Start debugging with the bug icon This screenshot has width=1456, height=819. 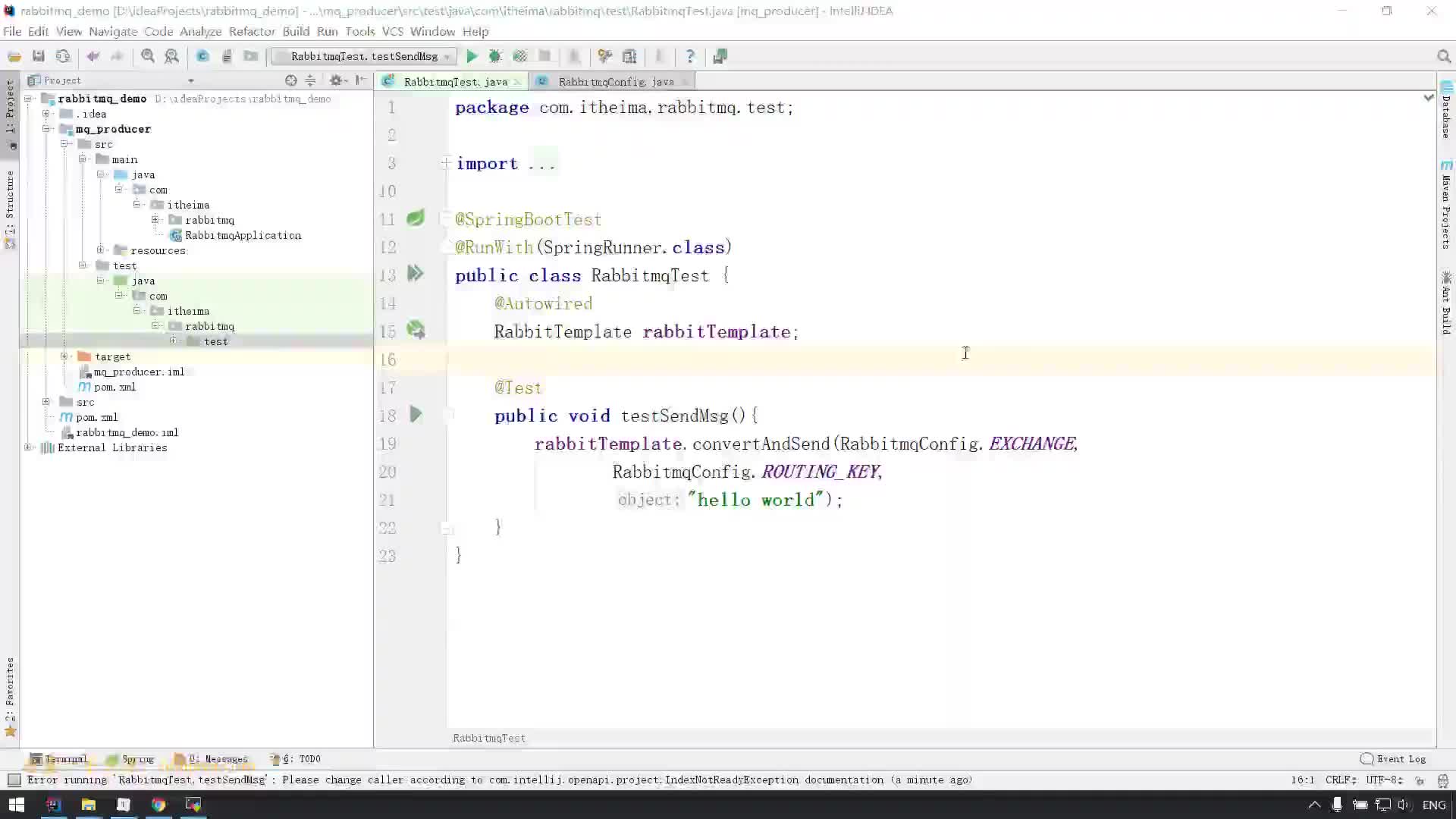point(495,56)
